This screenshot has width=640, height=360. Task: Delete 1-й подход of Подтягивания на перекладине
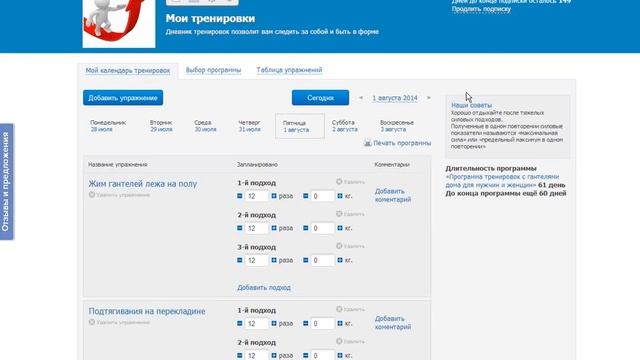(x=350, y=309)
